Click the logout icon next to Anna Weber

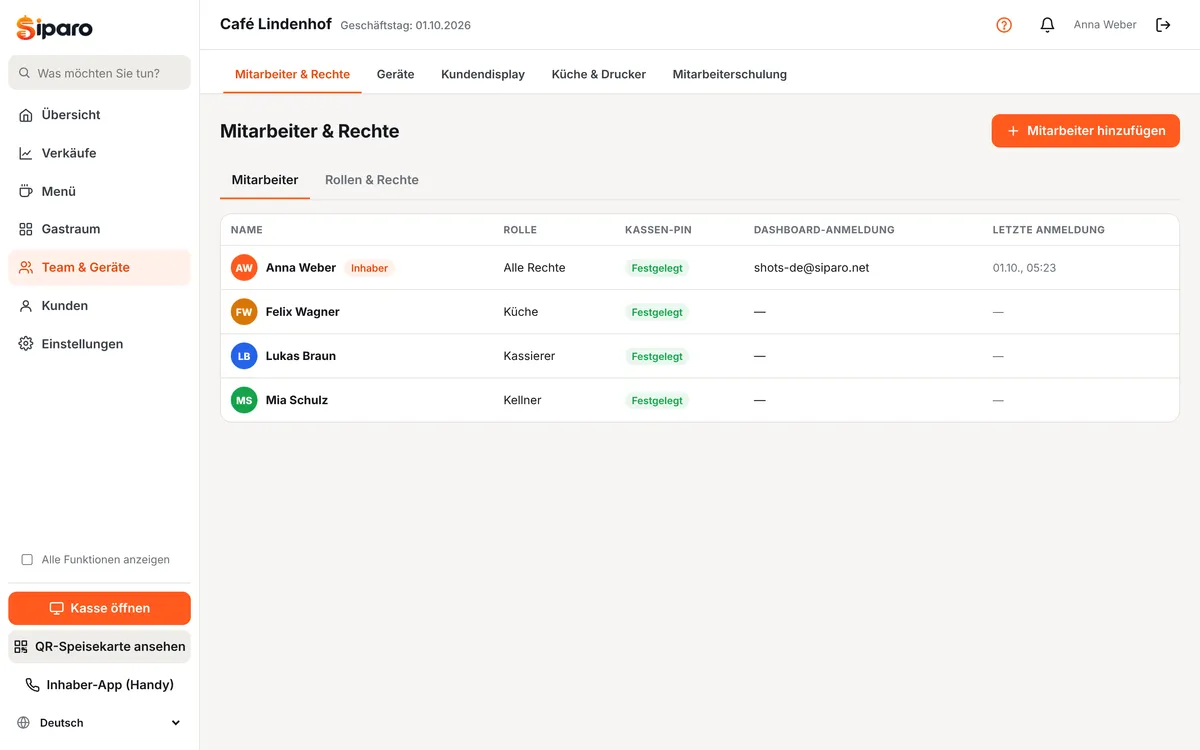click(1163, 25)
